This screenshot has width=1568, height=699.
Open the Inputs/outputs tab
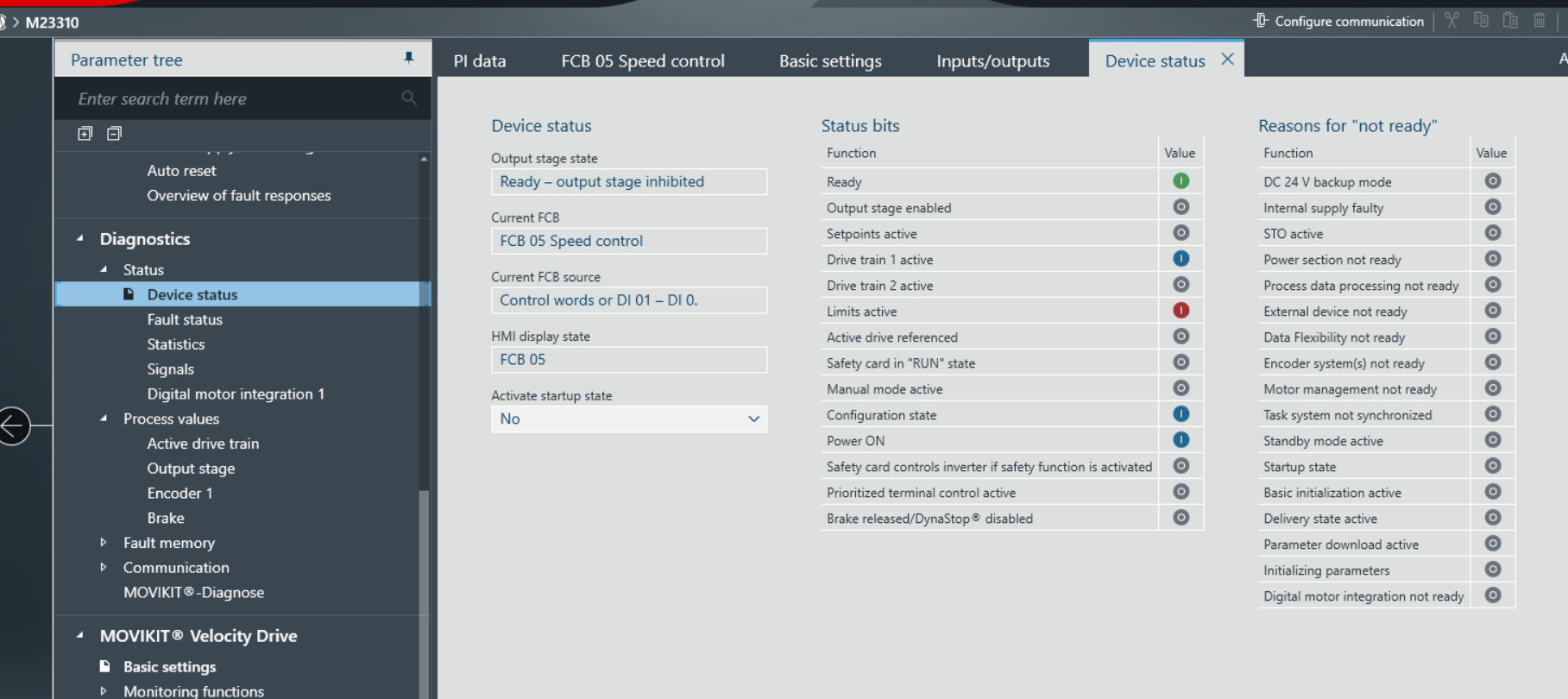[x=993, y=60]
